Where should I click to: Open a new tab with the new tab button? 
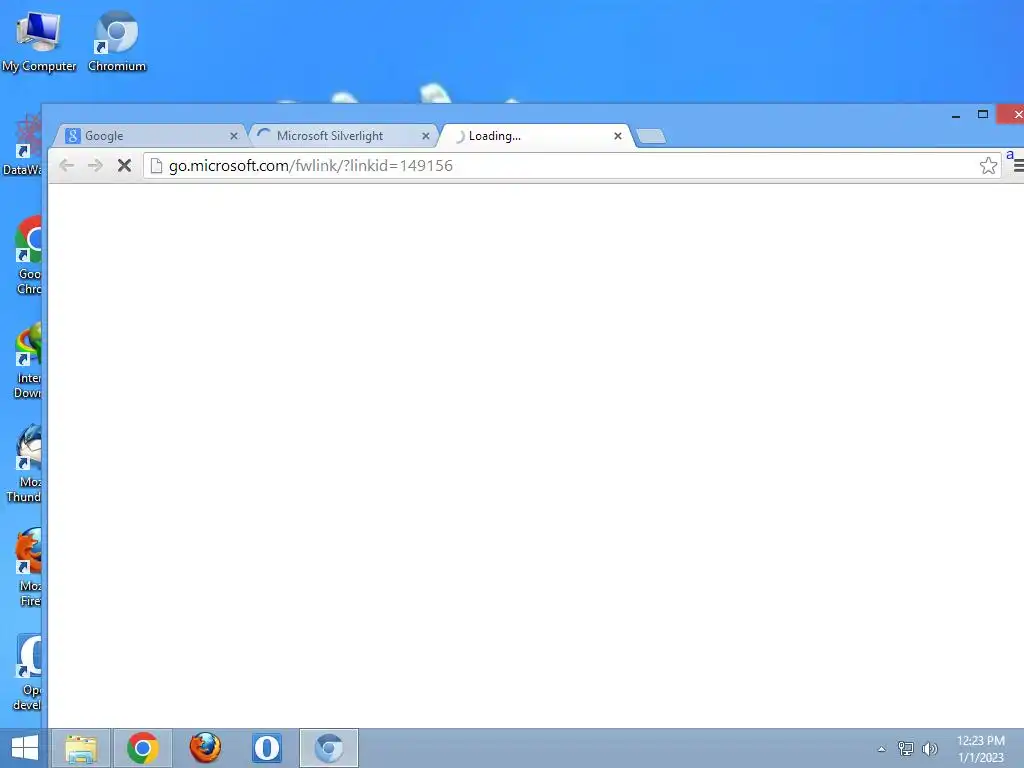(650, 136)
